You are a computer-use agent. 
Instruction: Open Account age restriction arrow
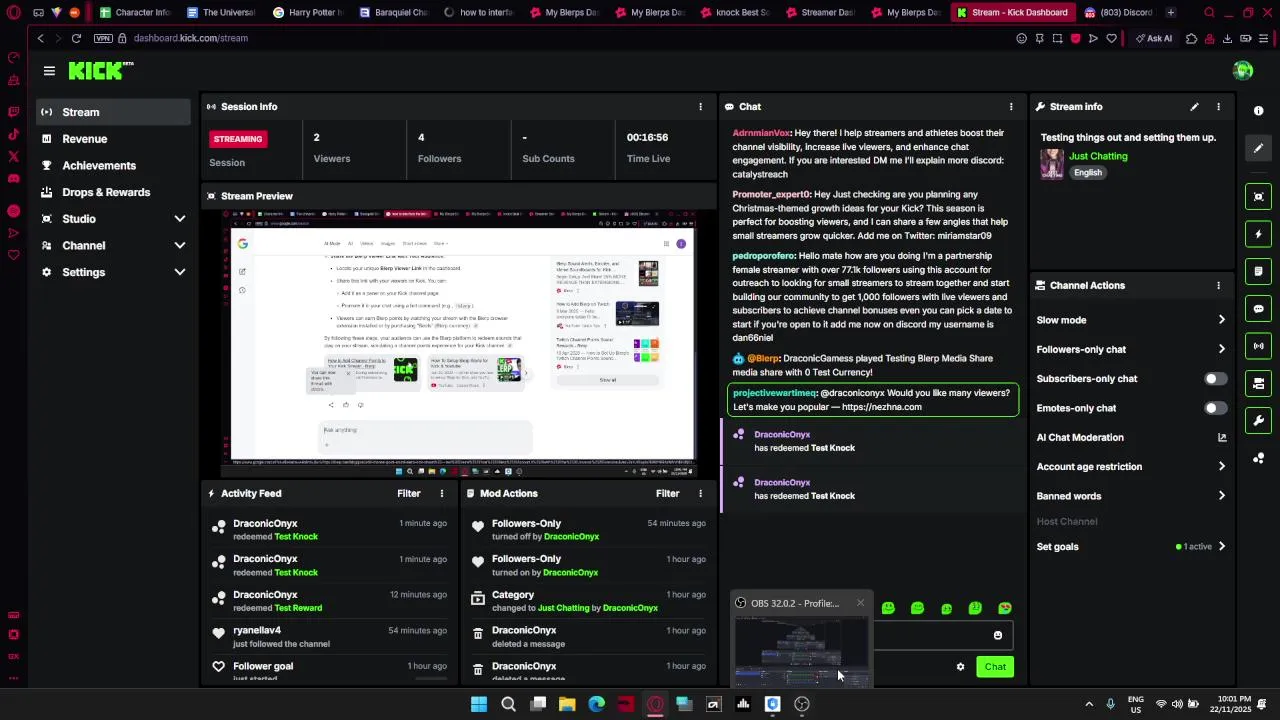pos(1221,466)
